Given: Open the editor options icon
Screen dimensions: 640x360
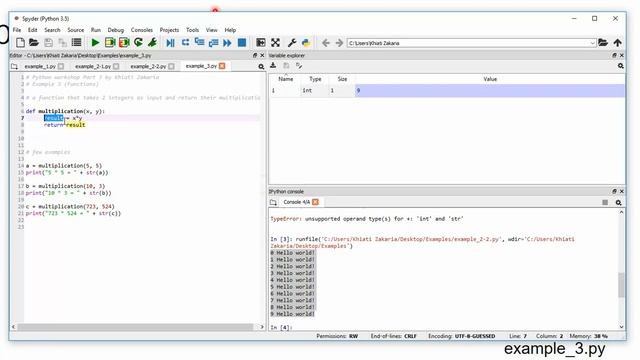Looking at the screenshot, I should tap(261, 67).
